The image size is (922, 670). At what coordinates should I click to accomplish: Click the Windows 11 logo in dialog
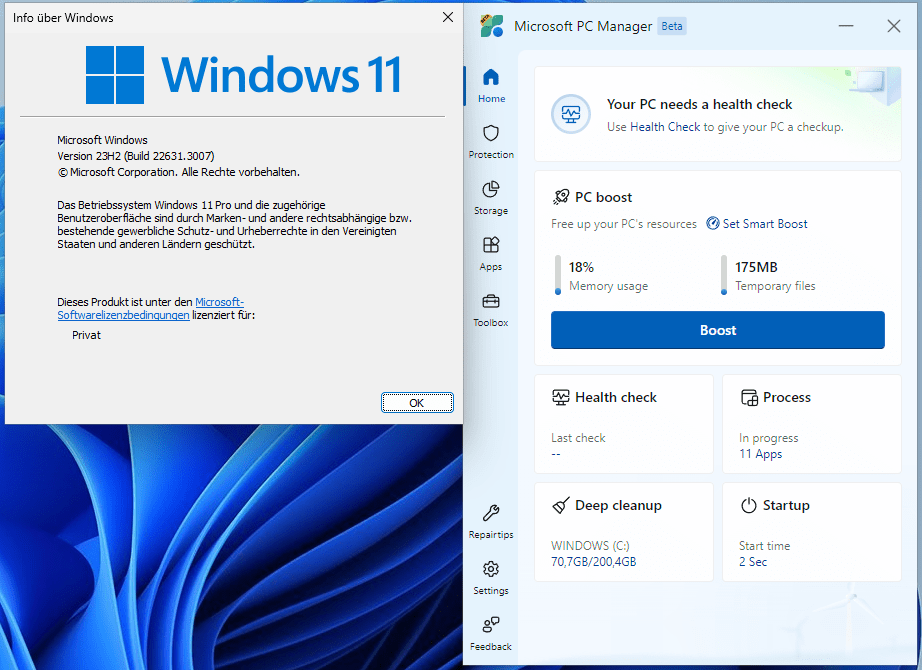pos(243,75)
